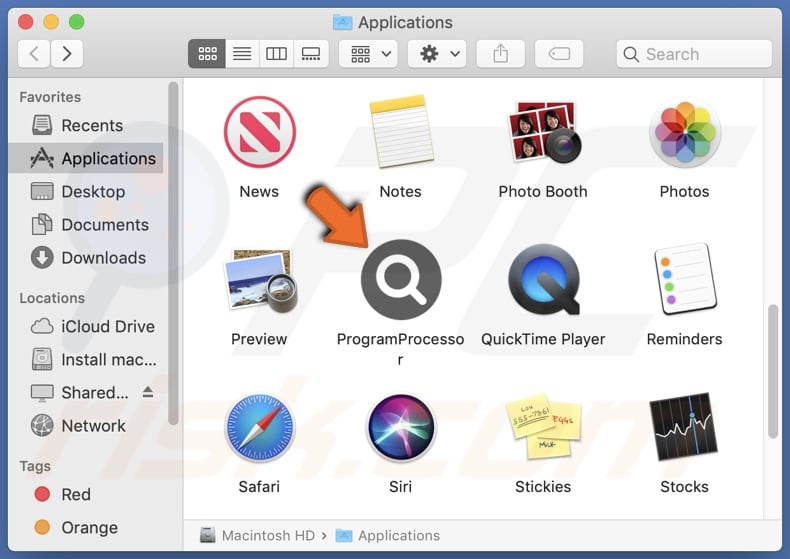Image resolution: width=790 pixels, height=559 pixels.
Task: Switch to column view mode
Action: tap(276, 54)
